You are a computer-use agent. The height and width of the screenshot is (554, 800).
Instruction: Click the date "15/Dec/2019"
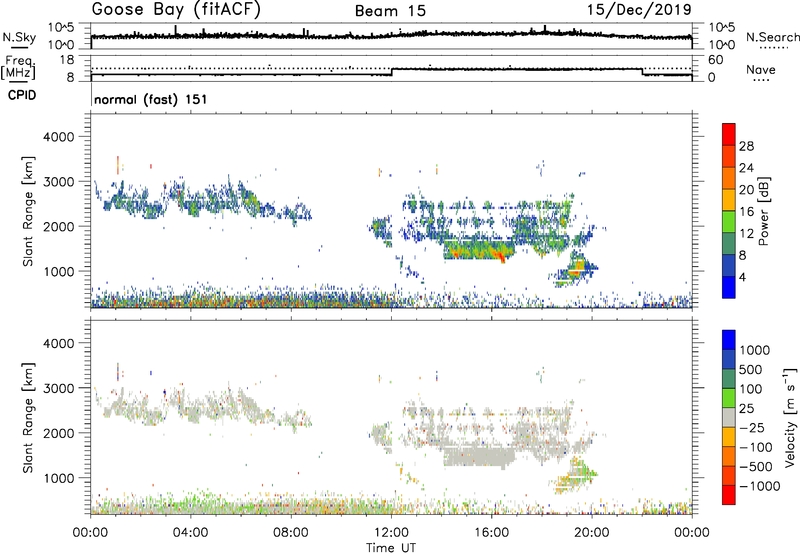pyautogui.click(x=639, y=9)
